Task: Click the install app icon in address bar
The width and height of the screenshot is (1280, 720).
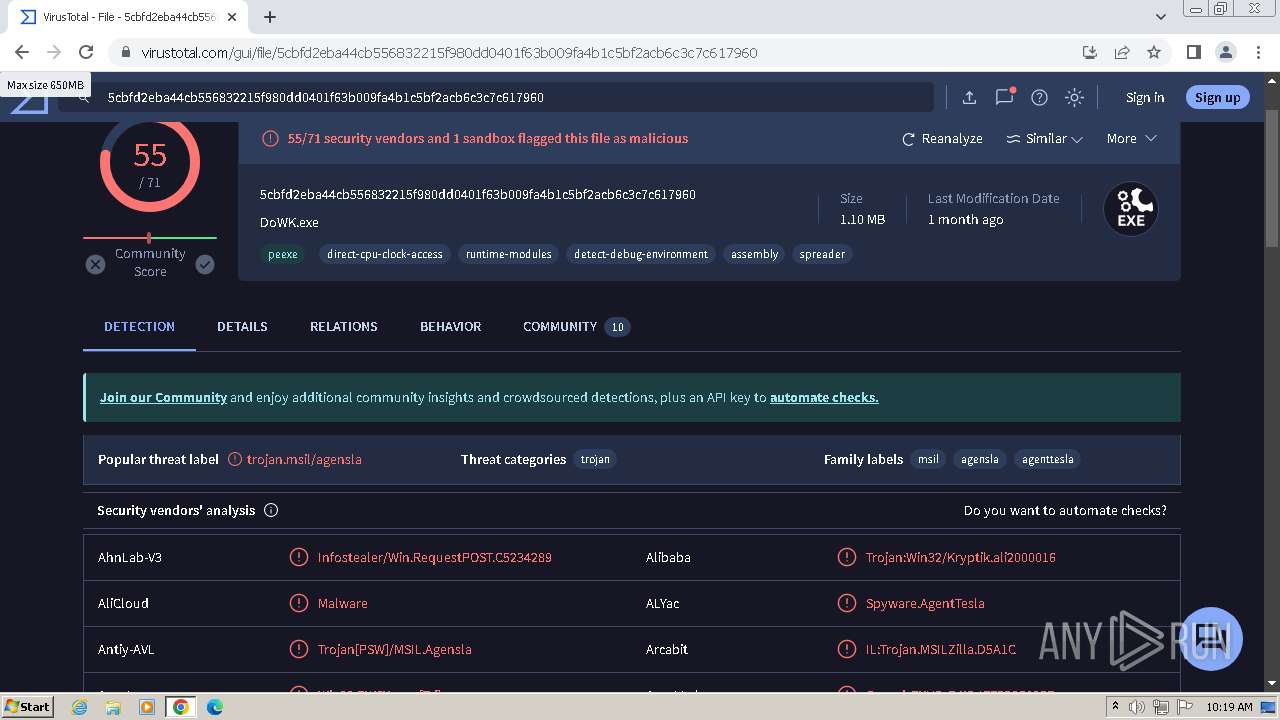Action: [x=1090, y=52]
